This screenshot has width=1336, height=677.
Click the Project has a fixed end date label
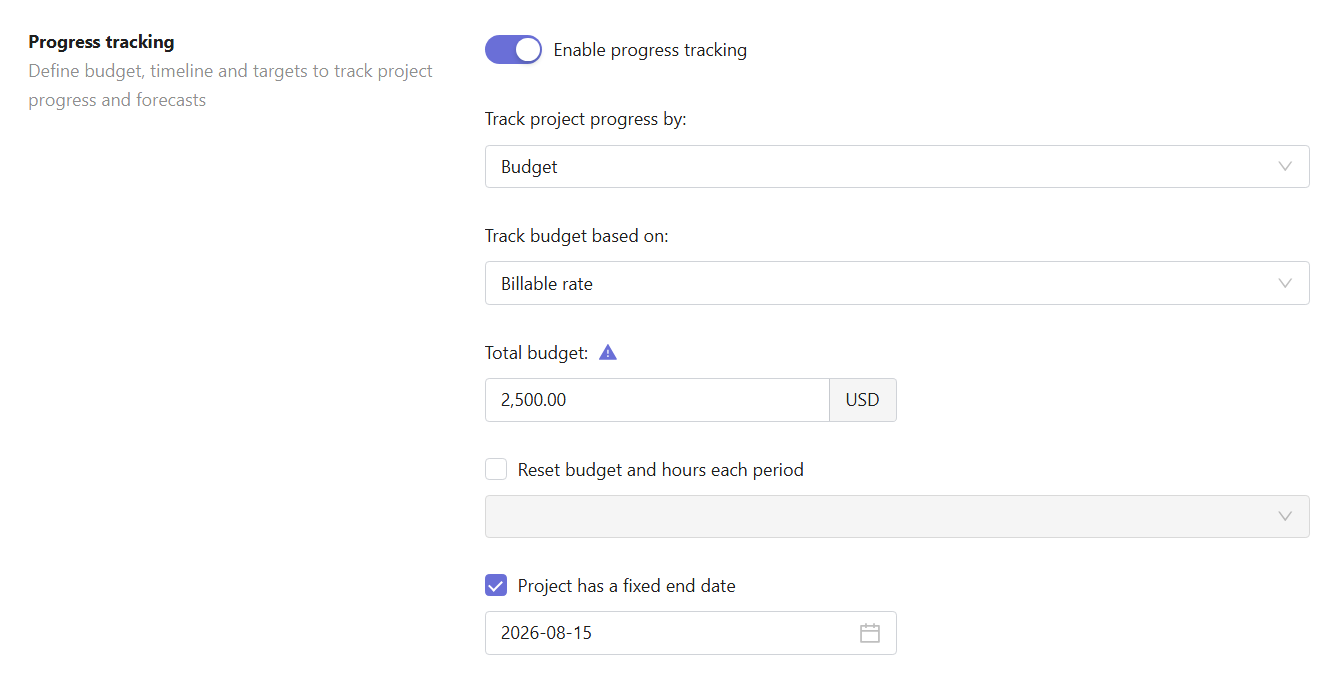tap(627, 586)
